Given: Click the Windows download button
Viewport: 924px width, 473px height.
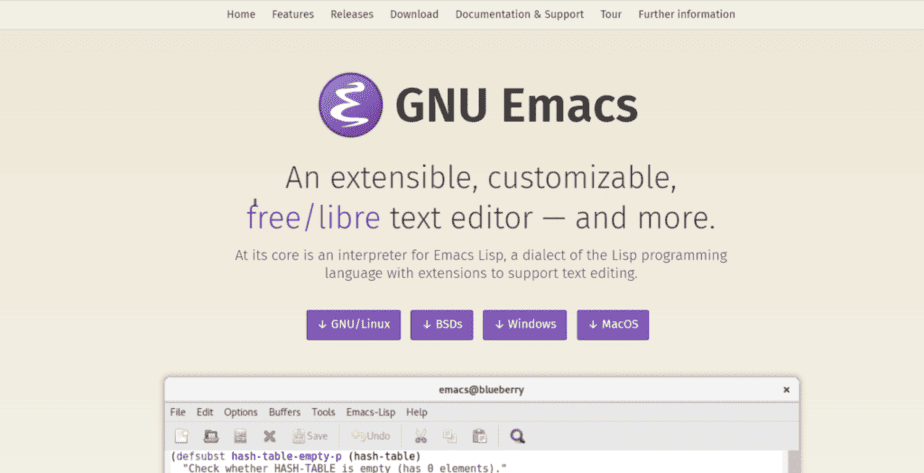Looking at the screenshot, I should (x=524, y=325).
